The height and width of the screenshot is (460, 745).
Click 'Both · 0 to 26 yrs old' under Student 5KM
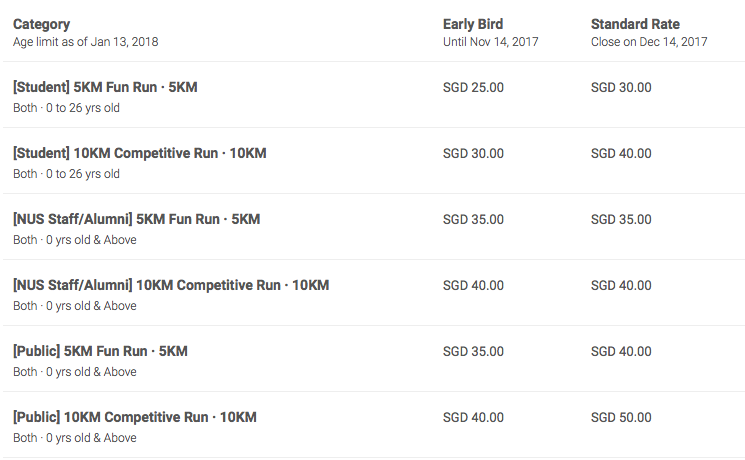pos(66,108)
